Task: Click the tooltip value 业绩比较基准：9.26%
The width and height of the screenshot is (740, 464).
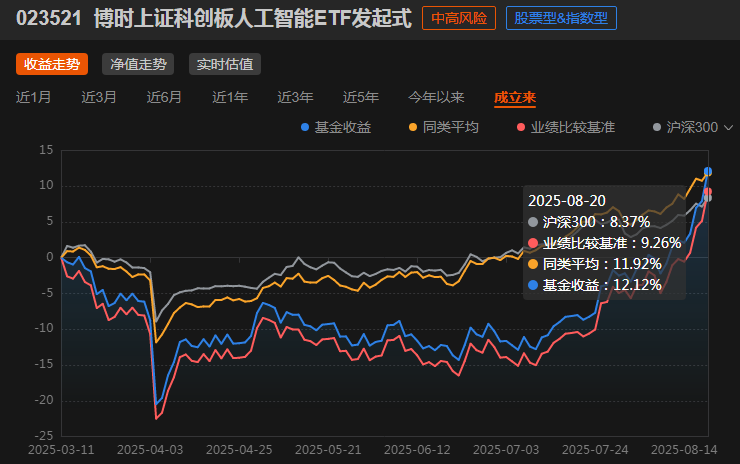Action: (x=605, y=243)
